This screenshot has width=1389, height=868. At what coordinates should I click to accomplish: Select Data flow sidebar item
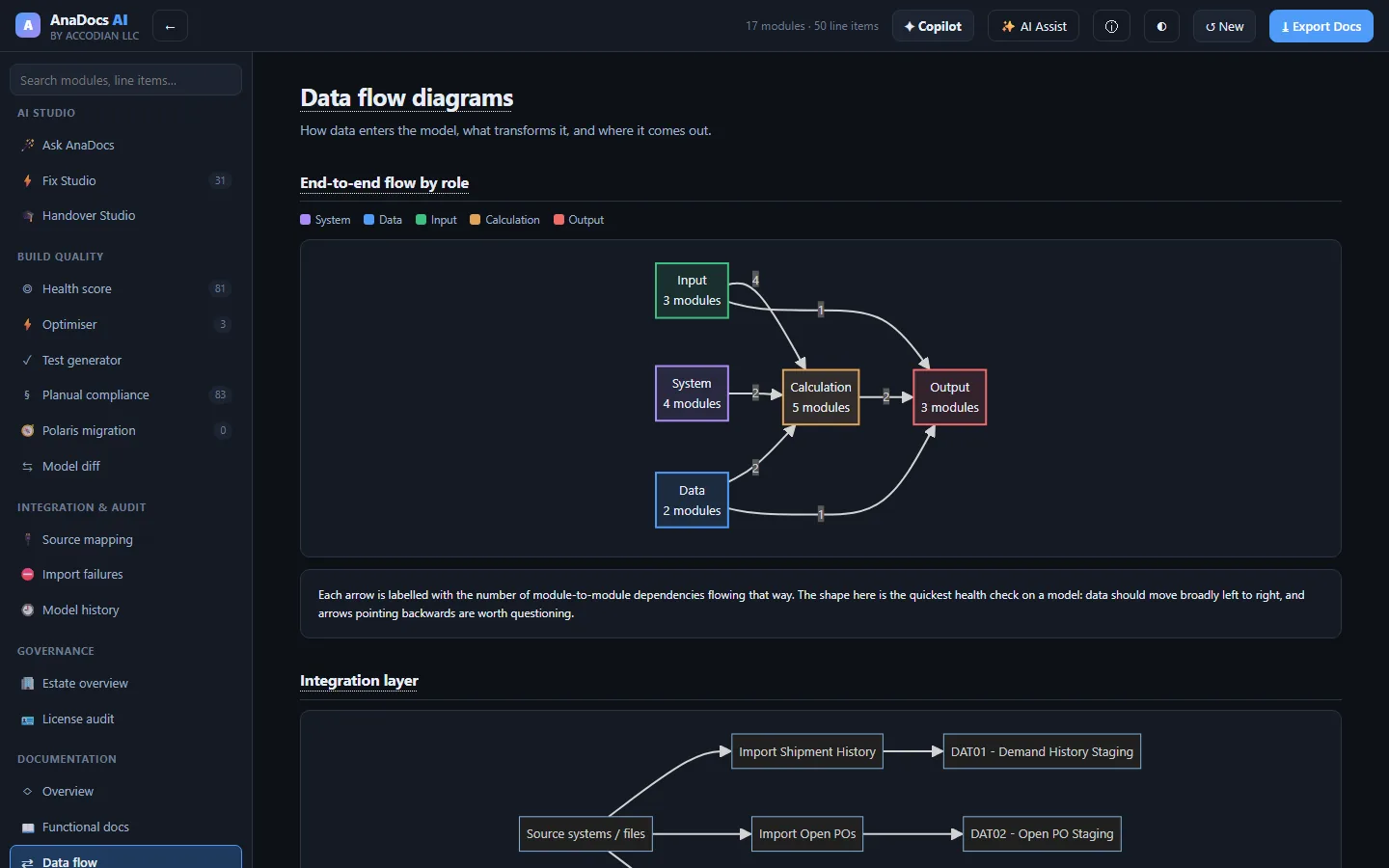(x=125, y=857)
